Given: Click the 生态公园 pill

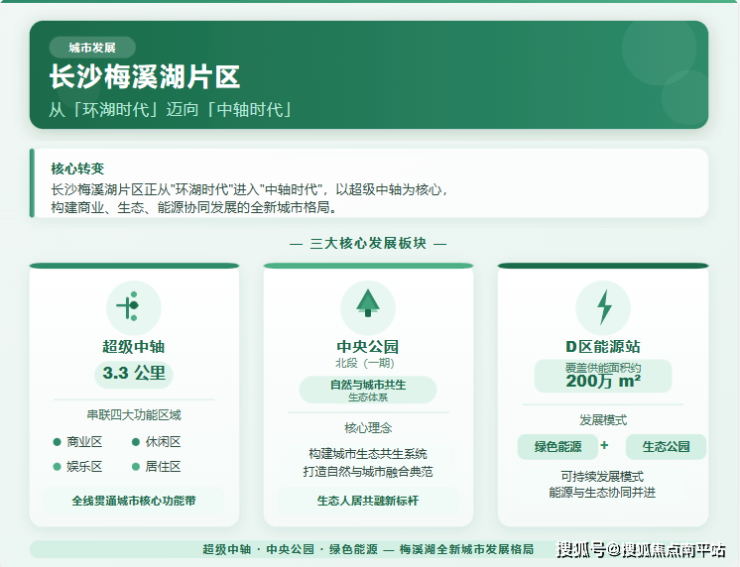Looking at the screenshot, I should [666, 447].
